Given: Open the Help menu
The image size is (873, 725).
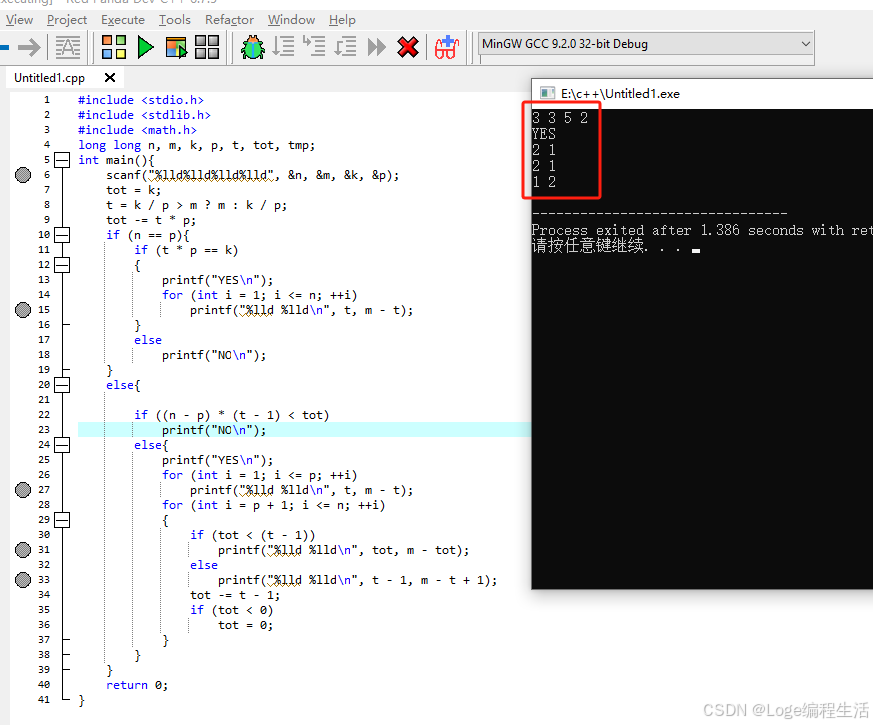Looking at the screenshot, I should tap(342, 20).
